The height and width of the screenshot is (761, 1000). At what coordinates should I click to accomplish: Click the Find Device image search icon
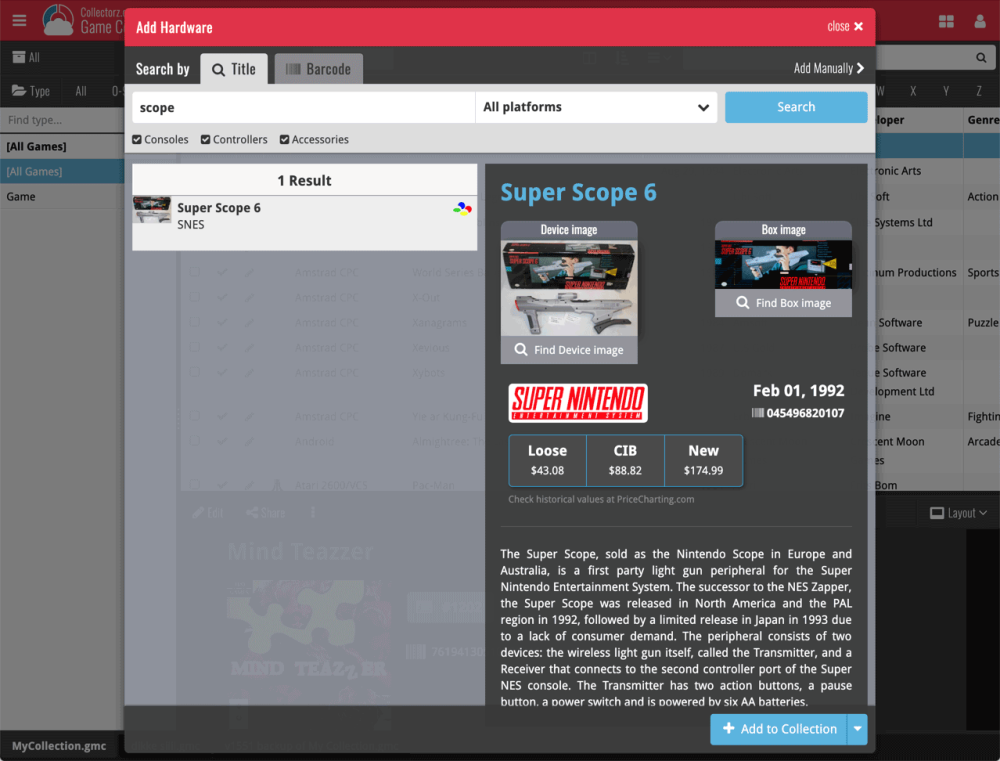coord(521,351)
